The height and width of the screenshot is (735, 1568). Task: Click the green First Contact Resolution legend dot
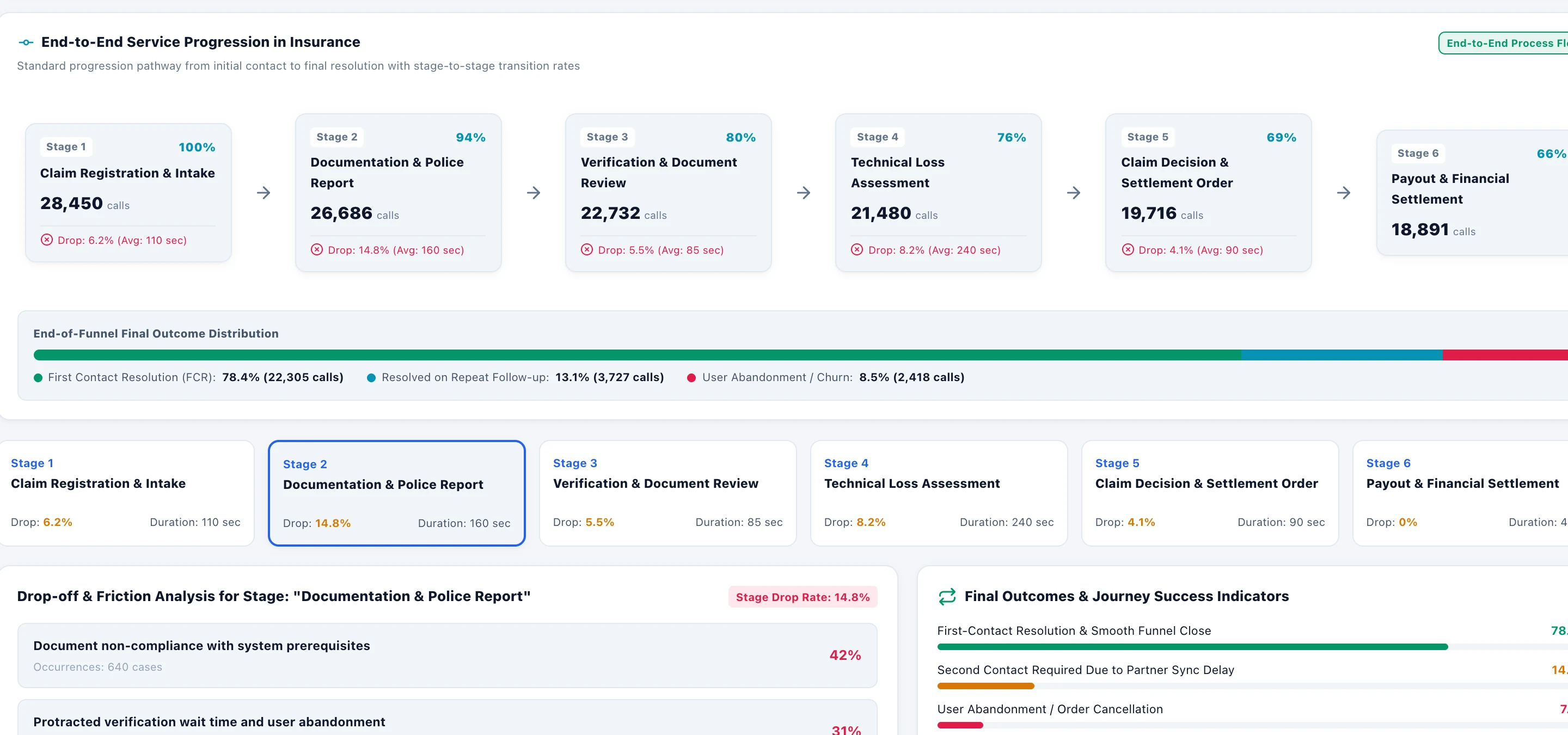pyautogui.click(x=38, y=378)
